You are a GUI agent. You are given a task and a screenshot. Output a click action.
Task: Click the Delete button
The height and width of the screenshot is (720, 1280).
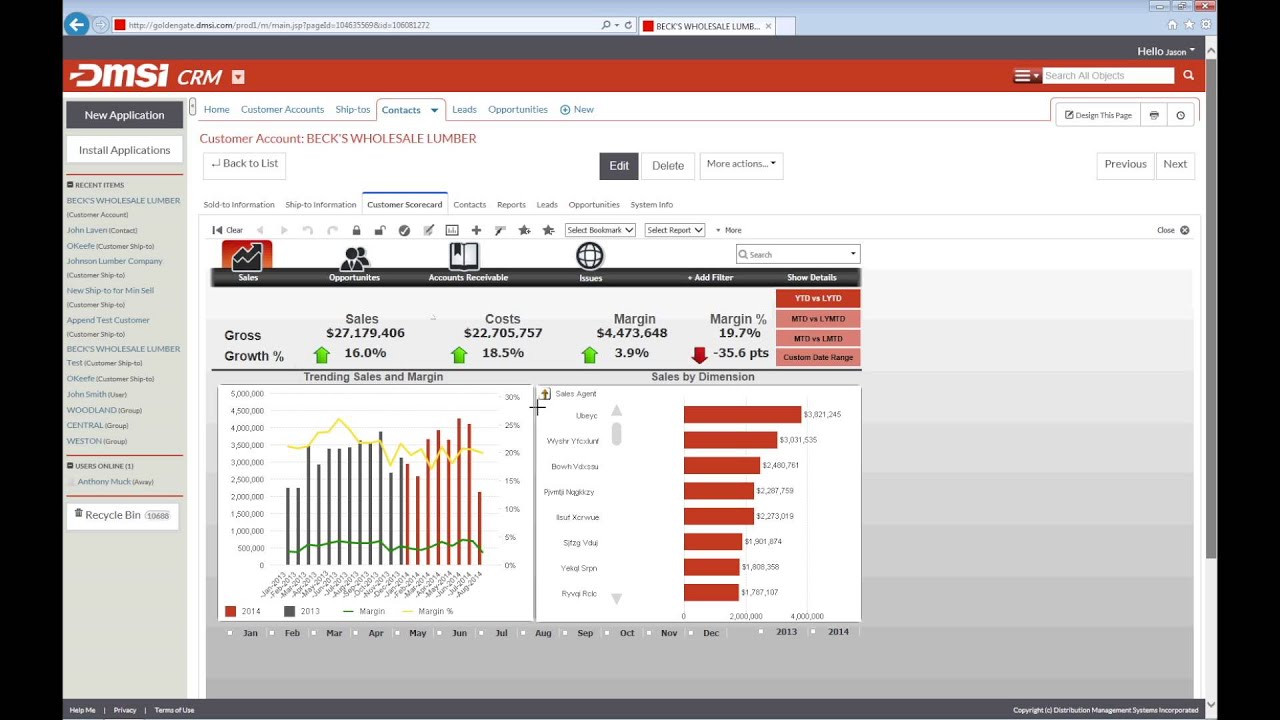tap(668, 166)
